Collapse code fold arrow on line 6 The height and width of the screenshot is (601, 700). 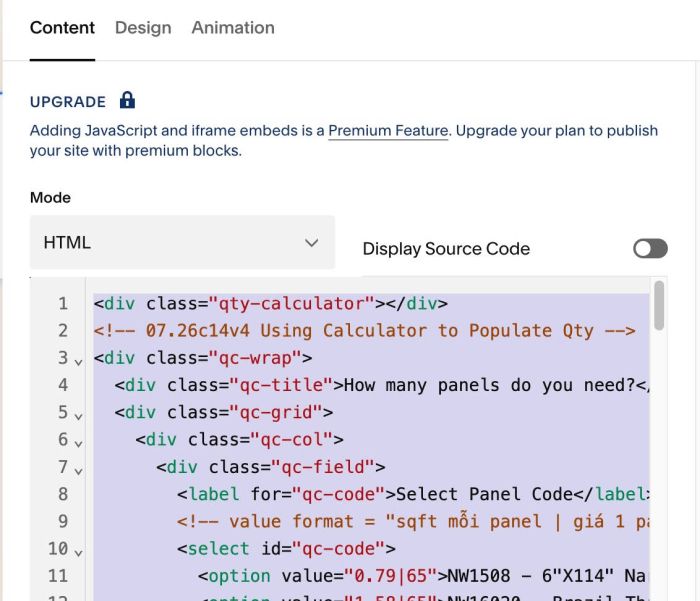(78, 444)
